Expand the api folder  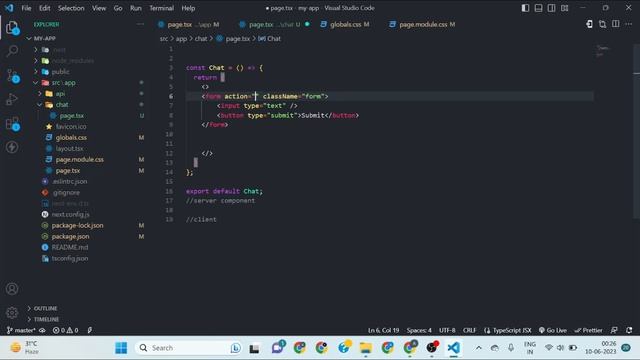coord(60,93)
